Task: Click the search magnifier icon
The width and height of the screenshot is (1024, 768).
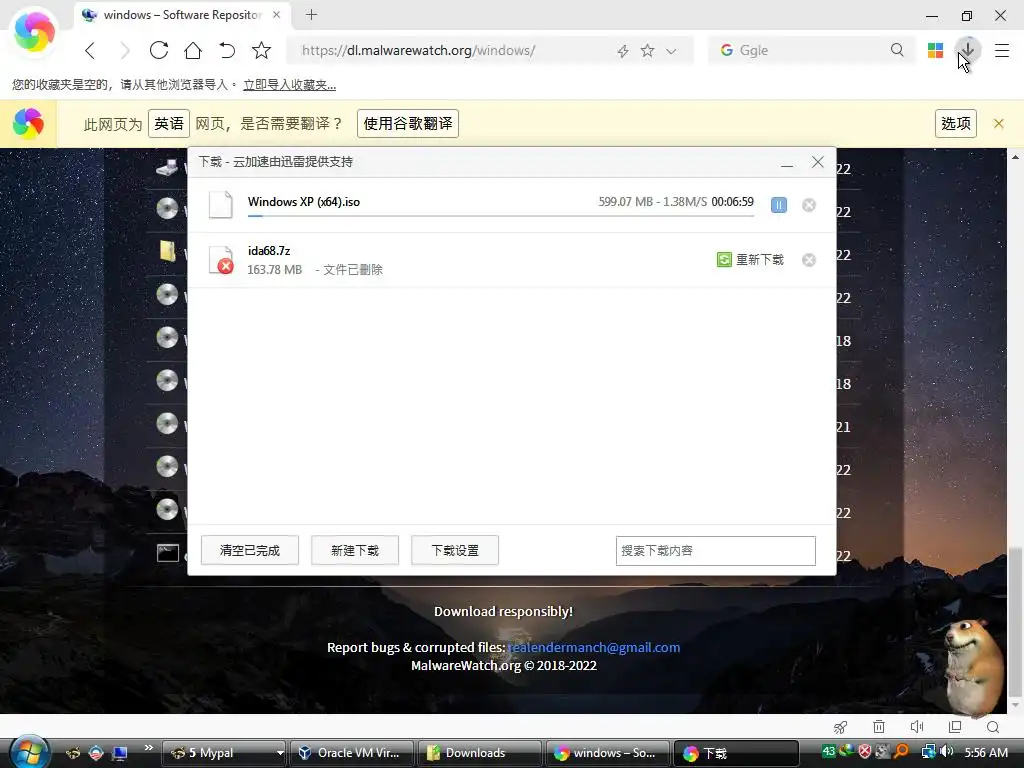Action: coord(897,50)
